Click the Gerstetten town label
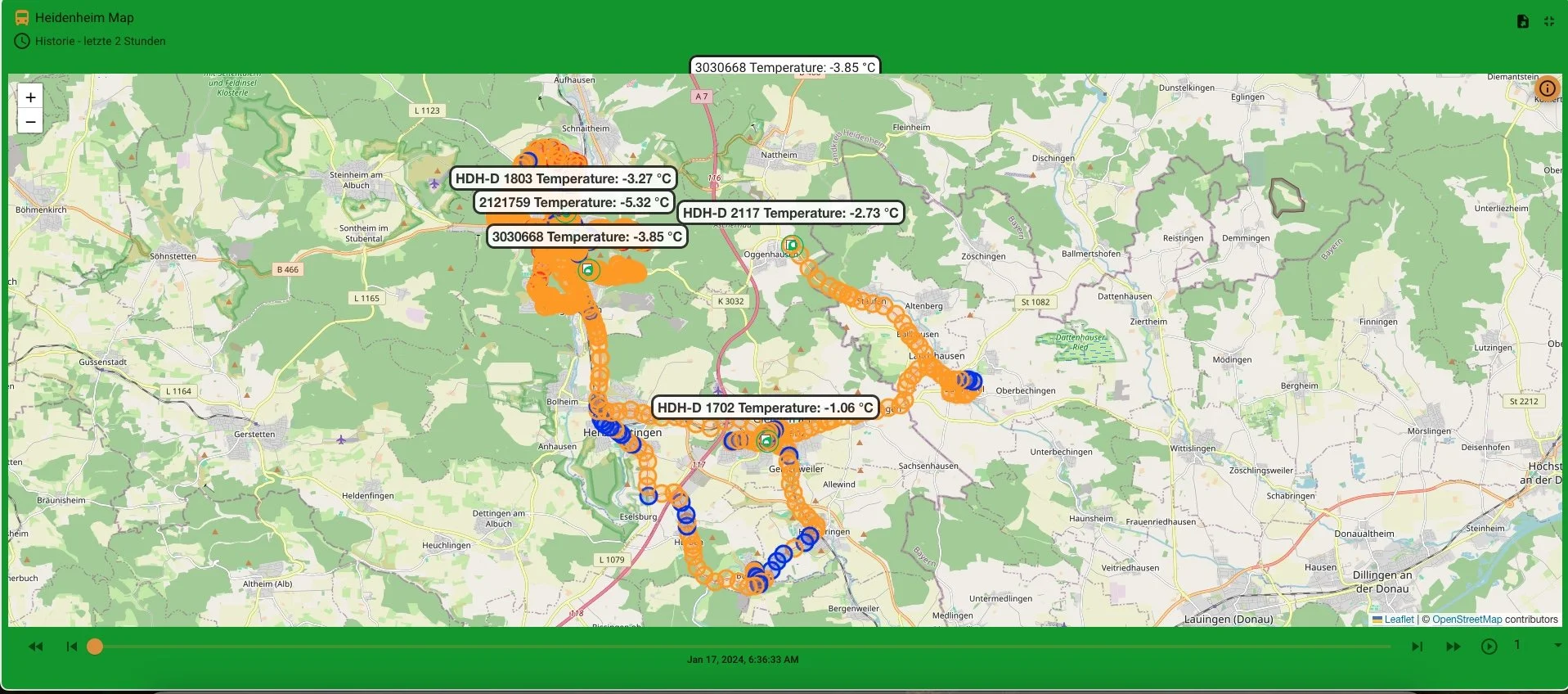The width and height of the screenshot is (1568, 694). (x=254, y=435)
